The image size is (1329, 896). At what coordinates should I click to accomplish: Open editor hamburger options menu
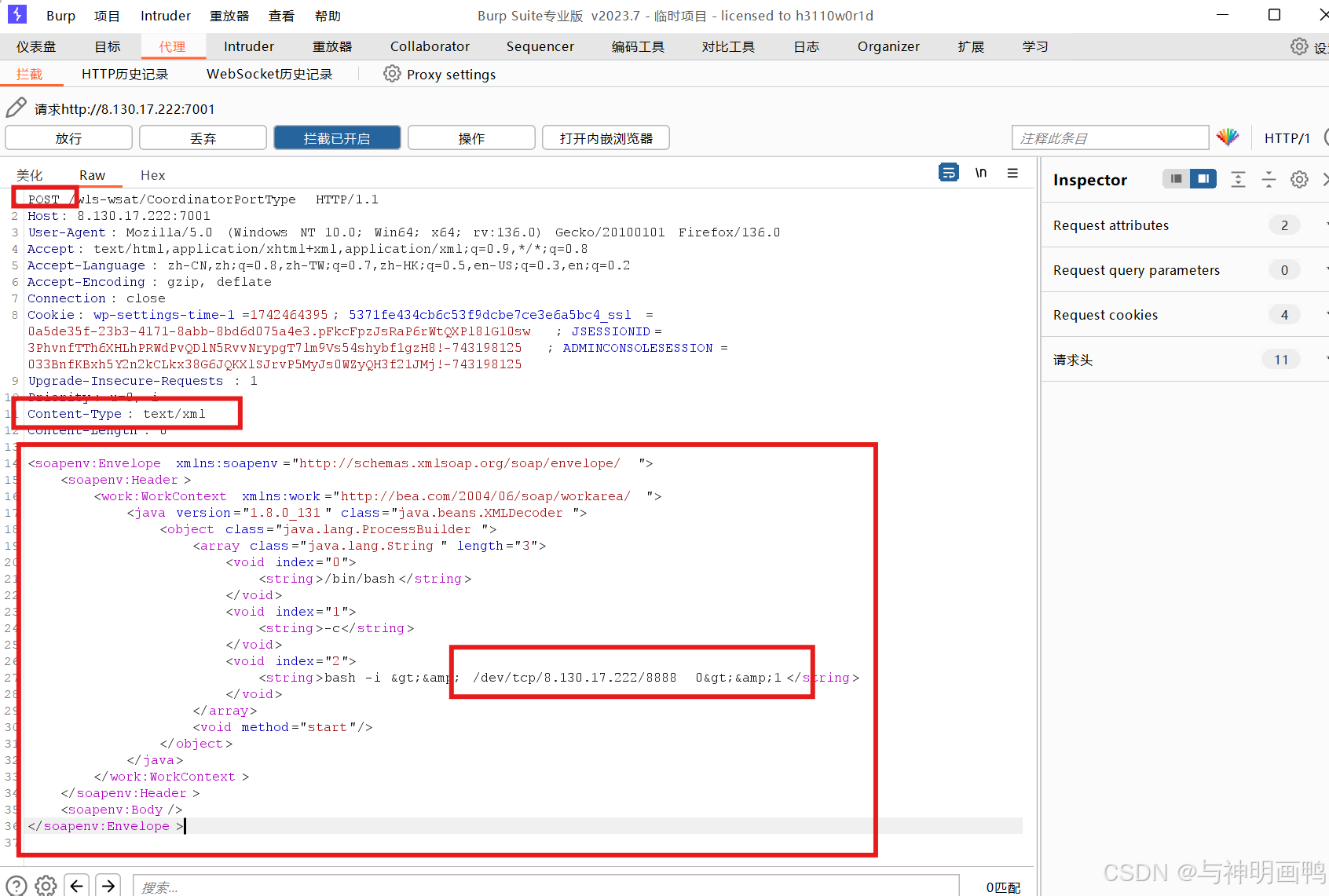[x=1013, y=172]
